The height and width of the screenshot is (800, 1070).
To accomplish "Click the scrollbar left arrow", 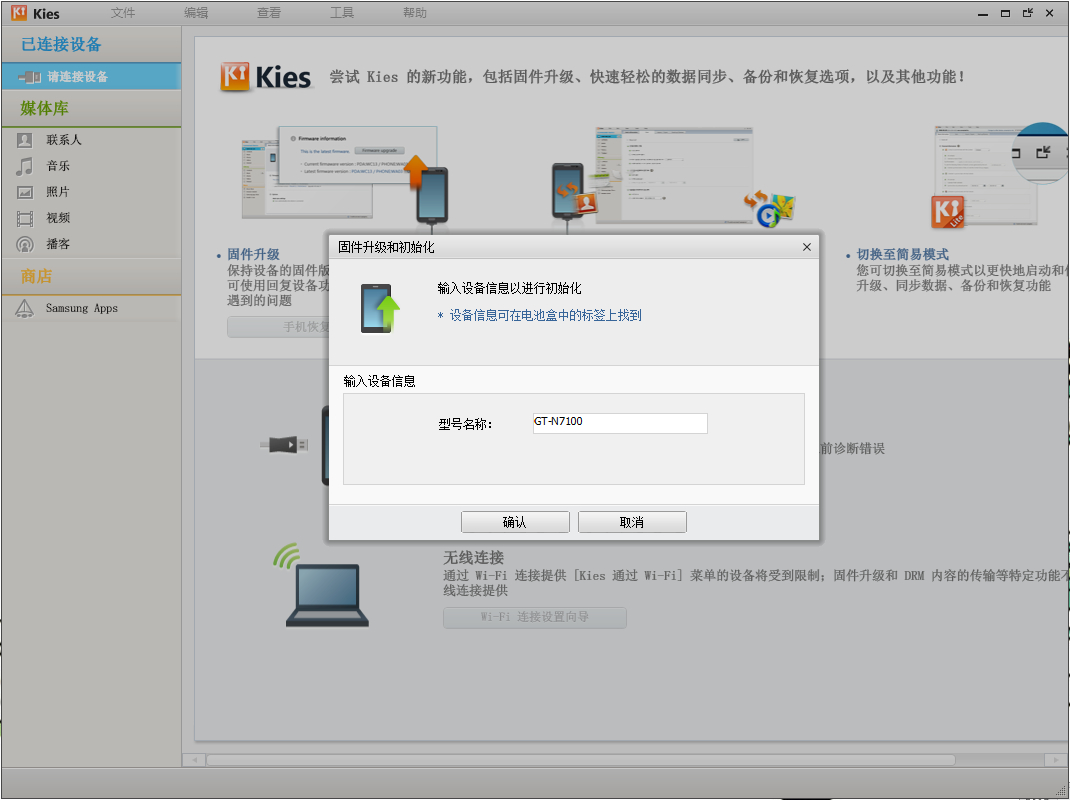I will click(194, 760).
